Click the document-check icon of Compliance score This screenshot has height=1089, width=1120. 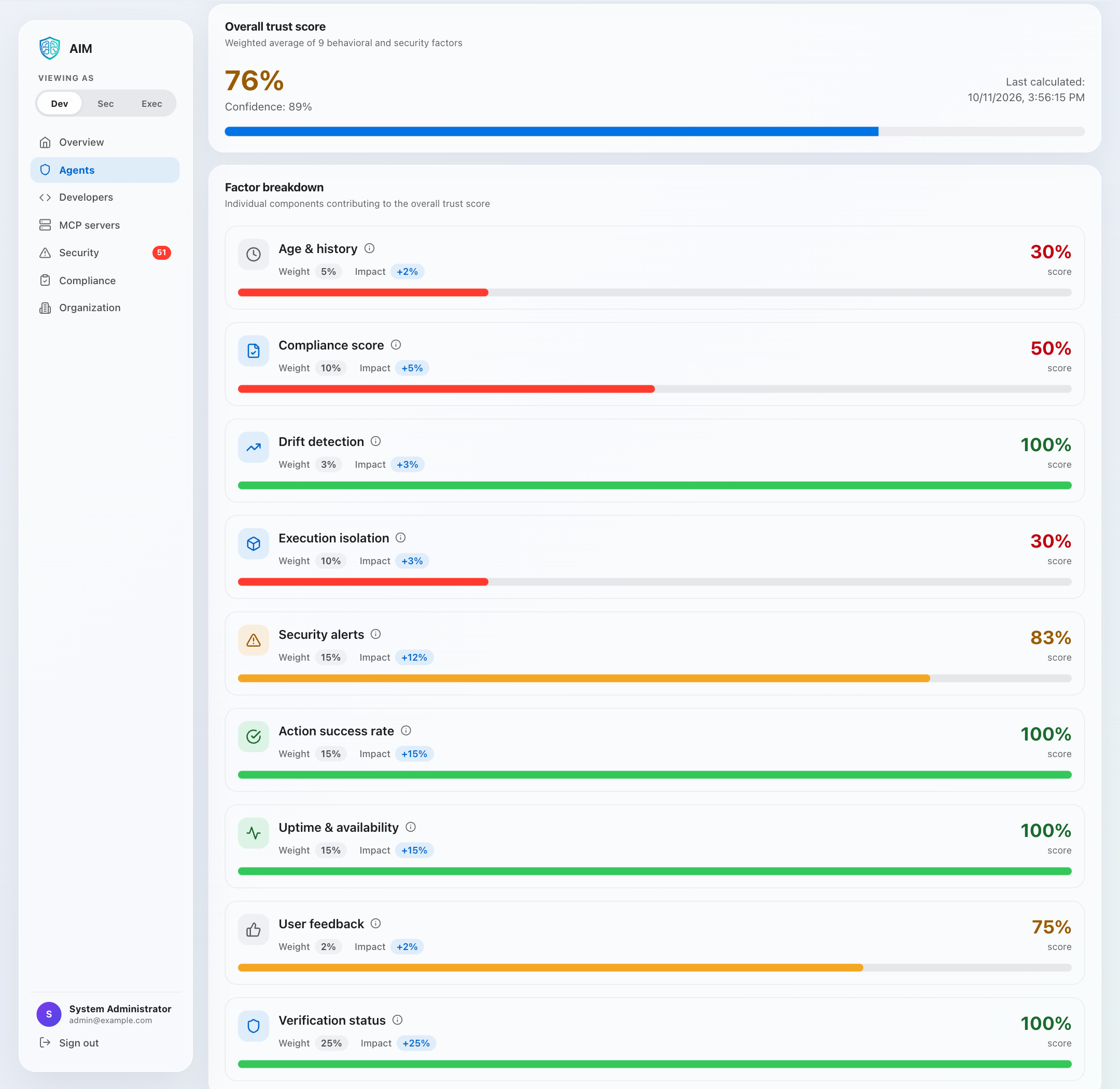pyautogui.click(x=254, y=351)
